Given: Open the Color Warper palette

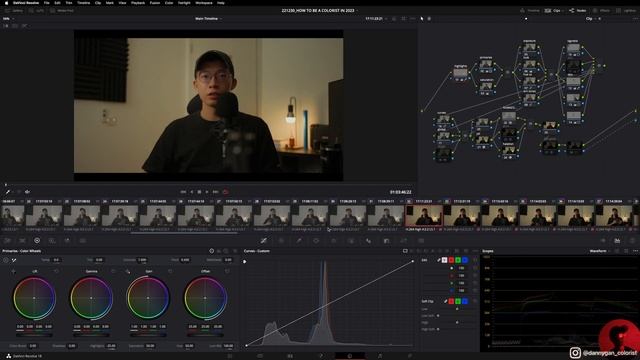Looking at the screenshot, I should tap(281, 241).
